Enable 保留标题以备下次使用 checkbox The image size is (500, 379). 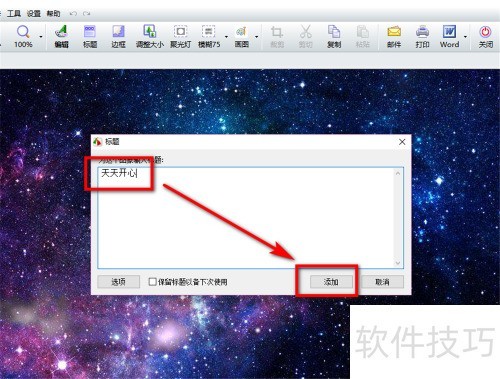[x=152, y=282]
